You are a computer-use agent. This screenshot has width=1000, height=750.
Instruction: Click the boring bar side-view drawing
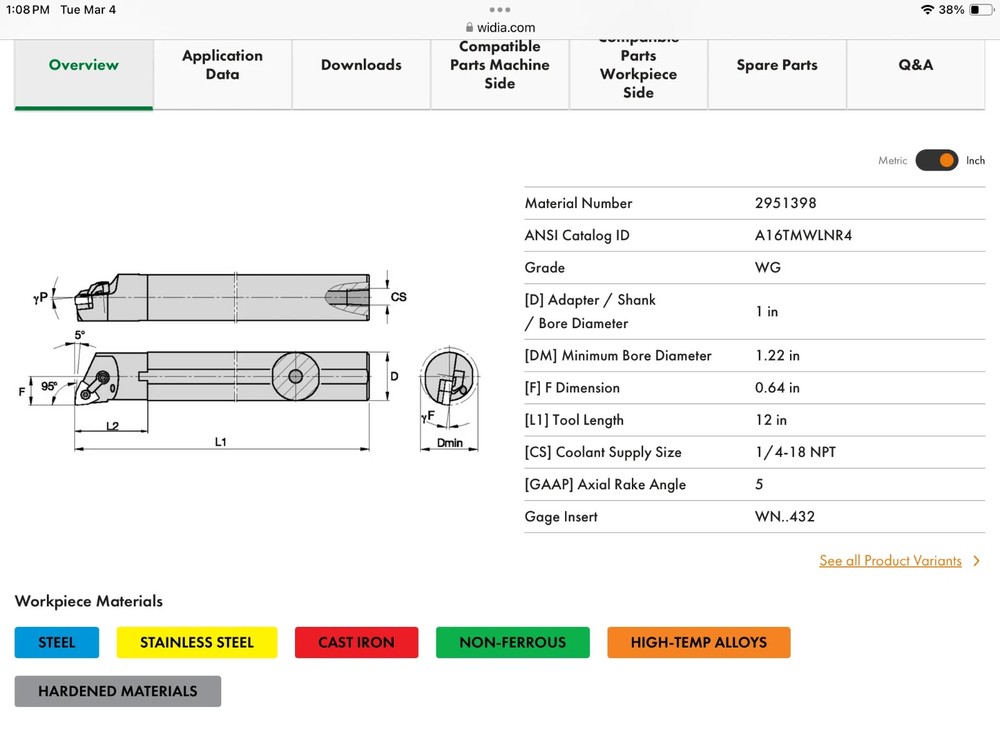click(220, 298)
